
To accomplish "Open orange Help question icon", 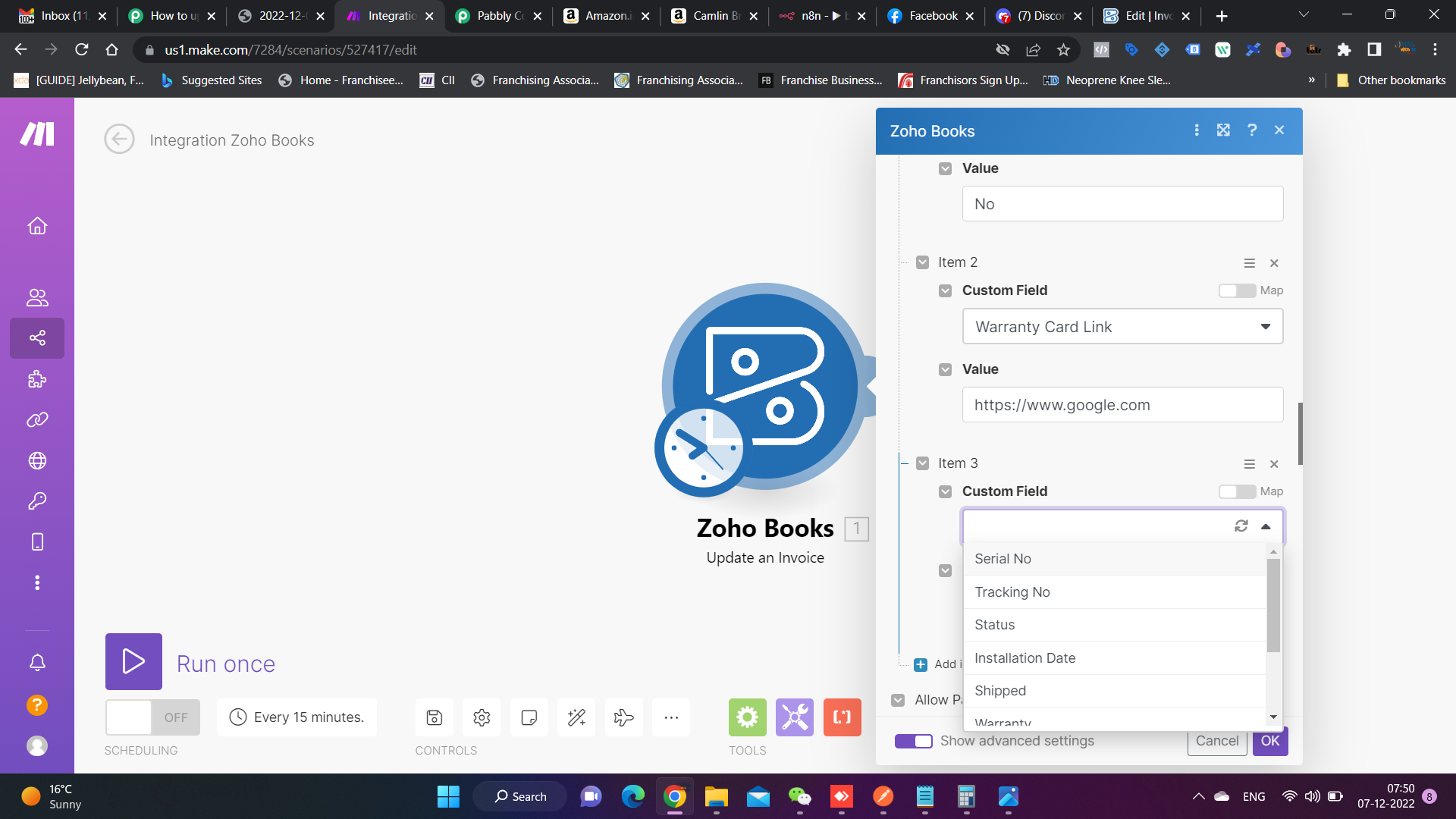I will click(37, 705).
